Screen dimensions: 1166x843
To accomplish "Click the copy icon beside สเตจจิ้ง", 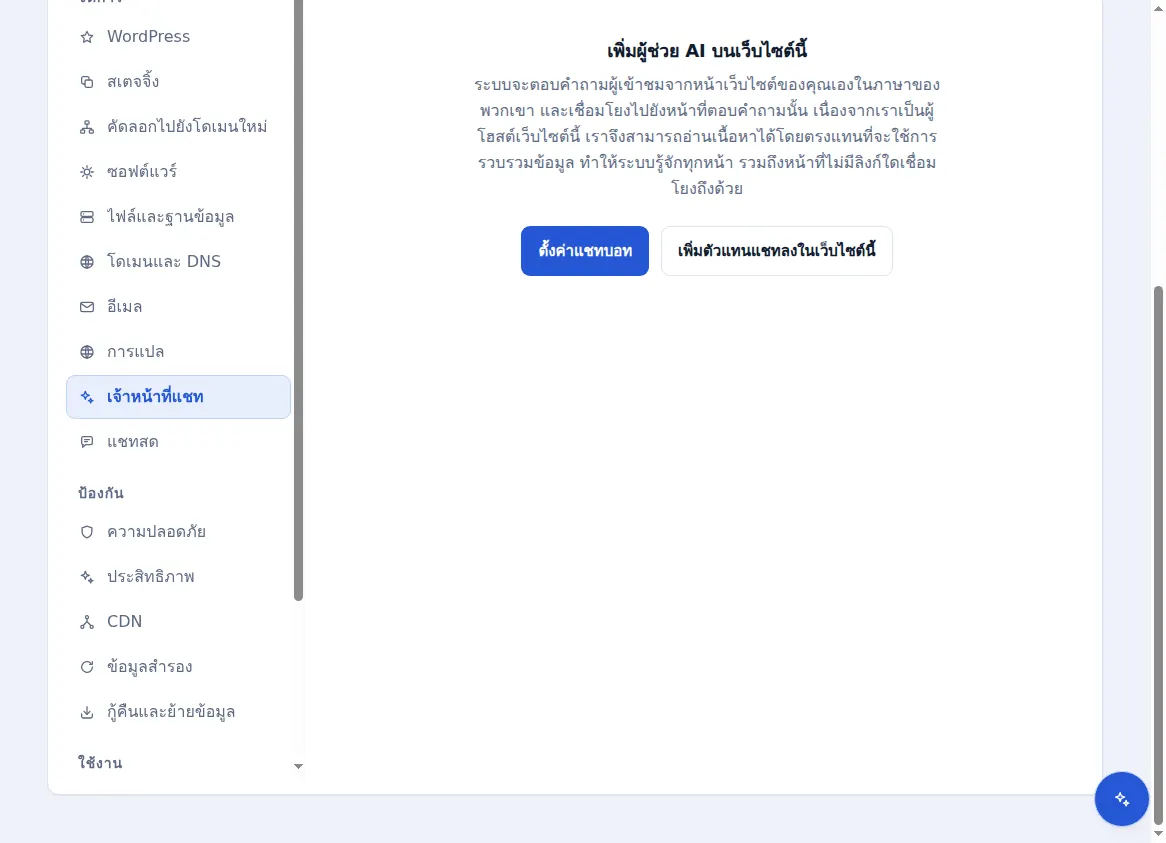I will 87,82.
